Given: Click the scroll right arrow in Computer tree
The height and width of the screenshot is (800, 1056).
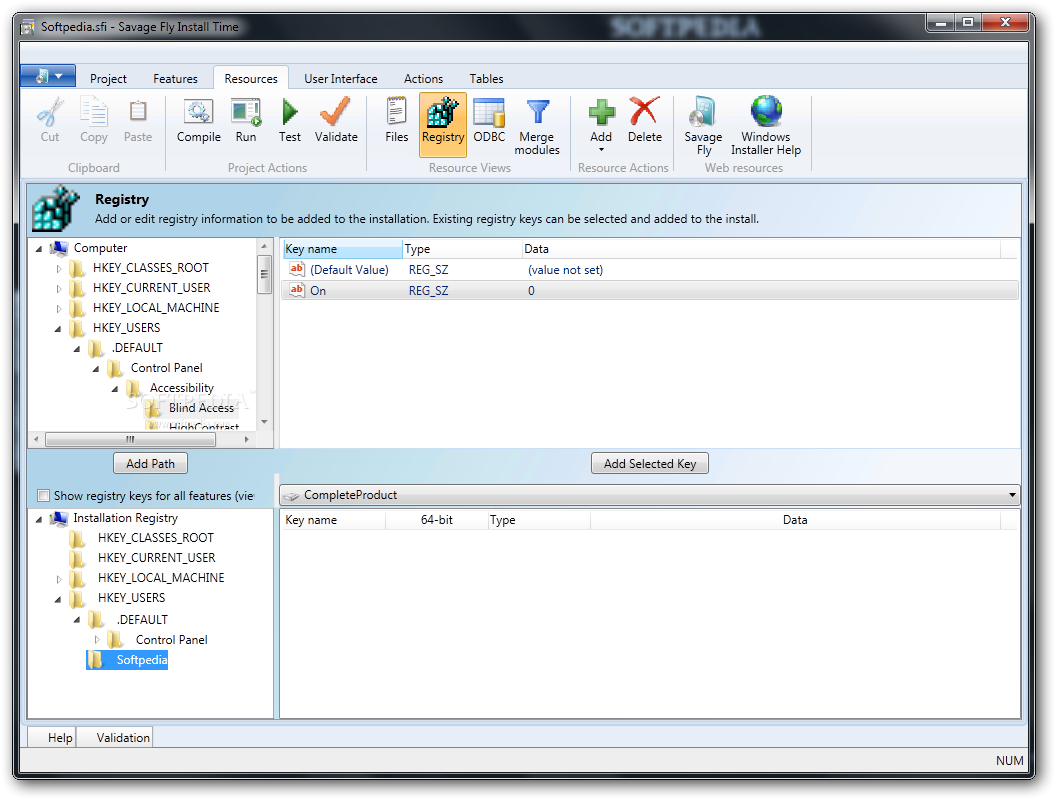Looking at the screenshot, I should coord(247,440).
